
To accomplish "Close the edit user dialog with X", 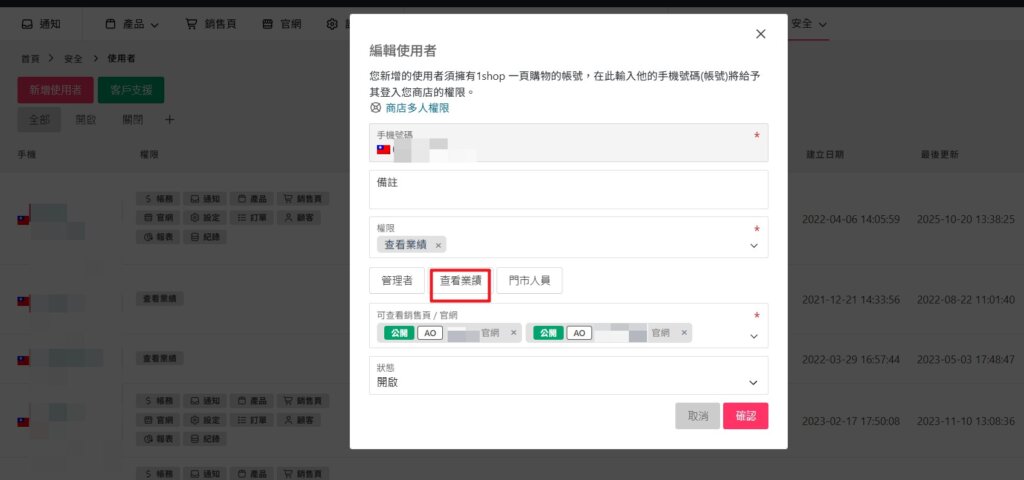I will tap(760, 34).
